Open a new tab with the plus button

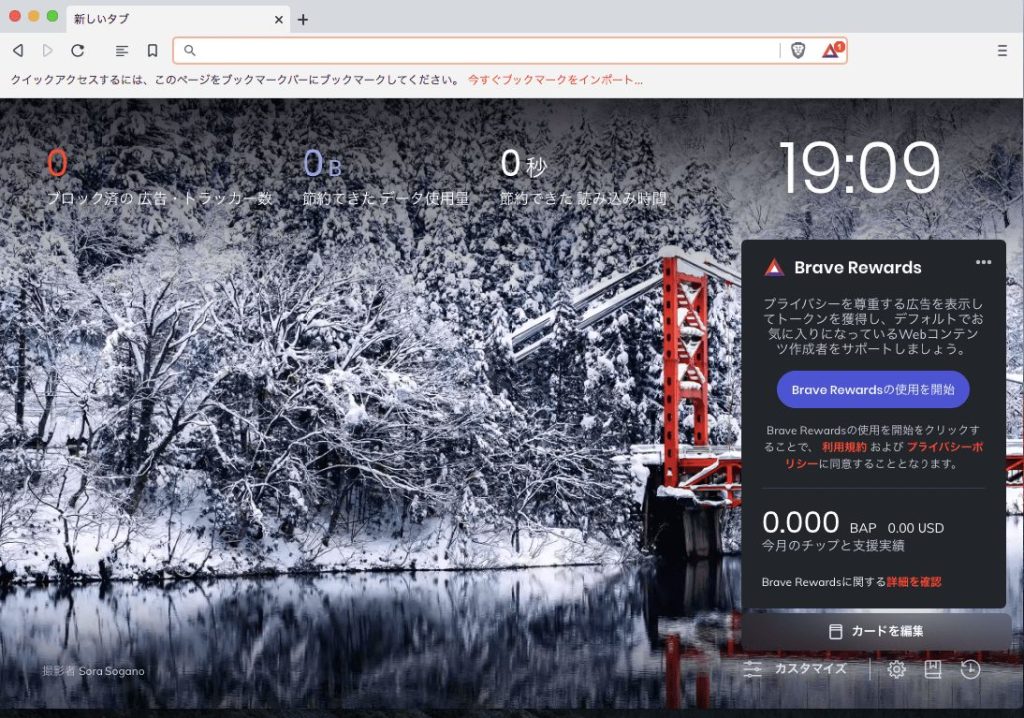302,20
